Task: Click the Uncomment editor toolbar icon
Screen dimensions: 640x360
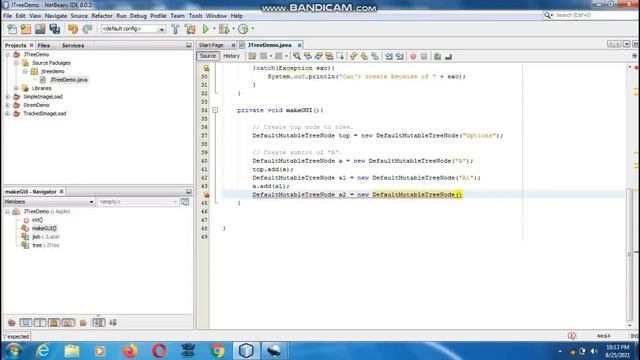Action: 449,56
